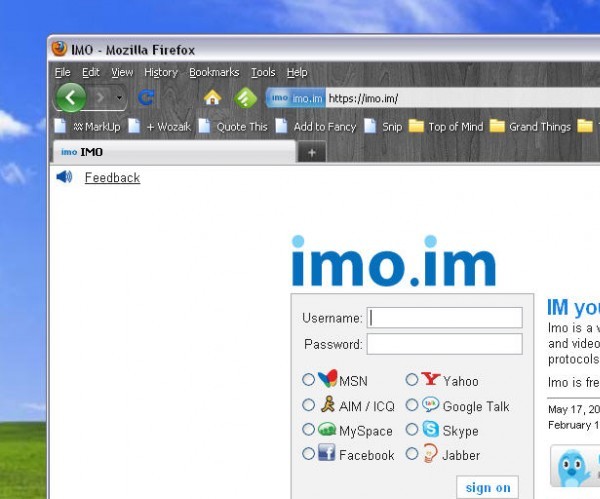Click the https://imo.im/ address bar
Viewport: 600px width, 499px height.
[463, 98]
